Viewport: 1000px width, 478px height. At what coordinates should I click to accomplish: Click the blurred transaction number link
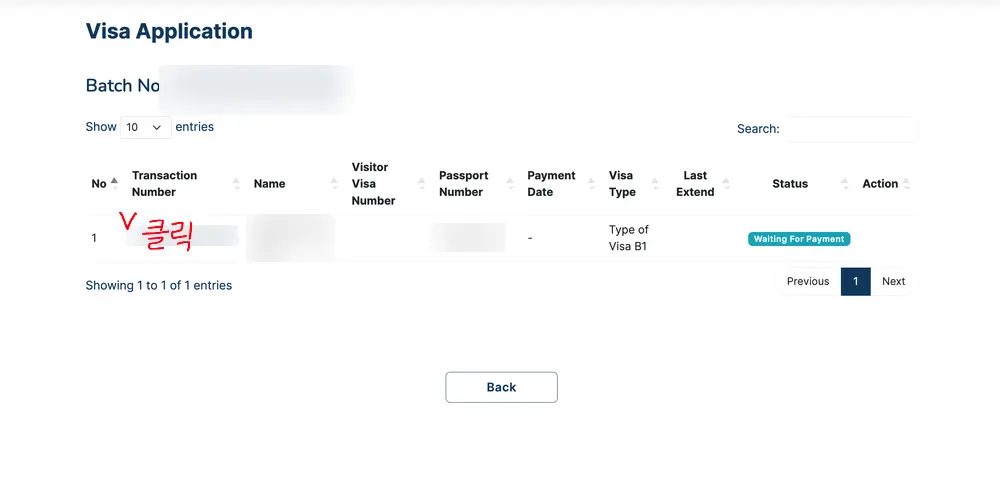(183, 236)
